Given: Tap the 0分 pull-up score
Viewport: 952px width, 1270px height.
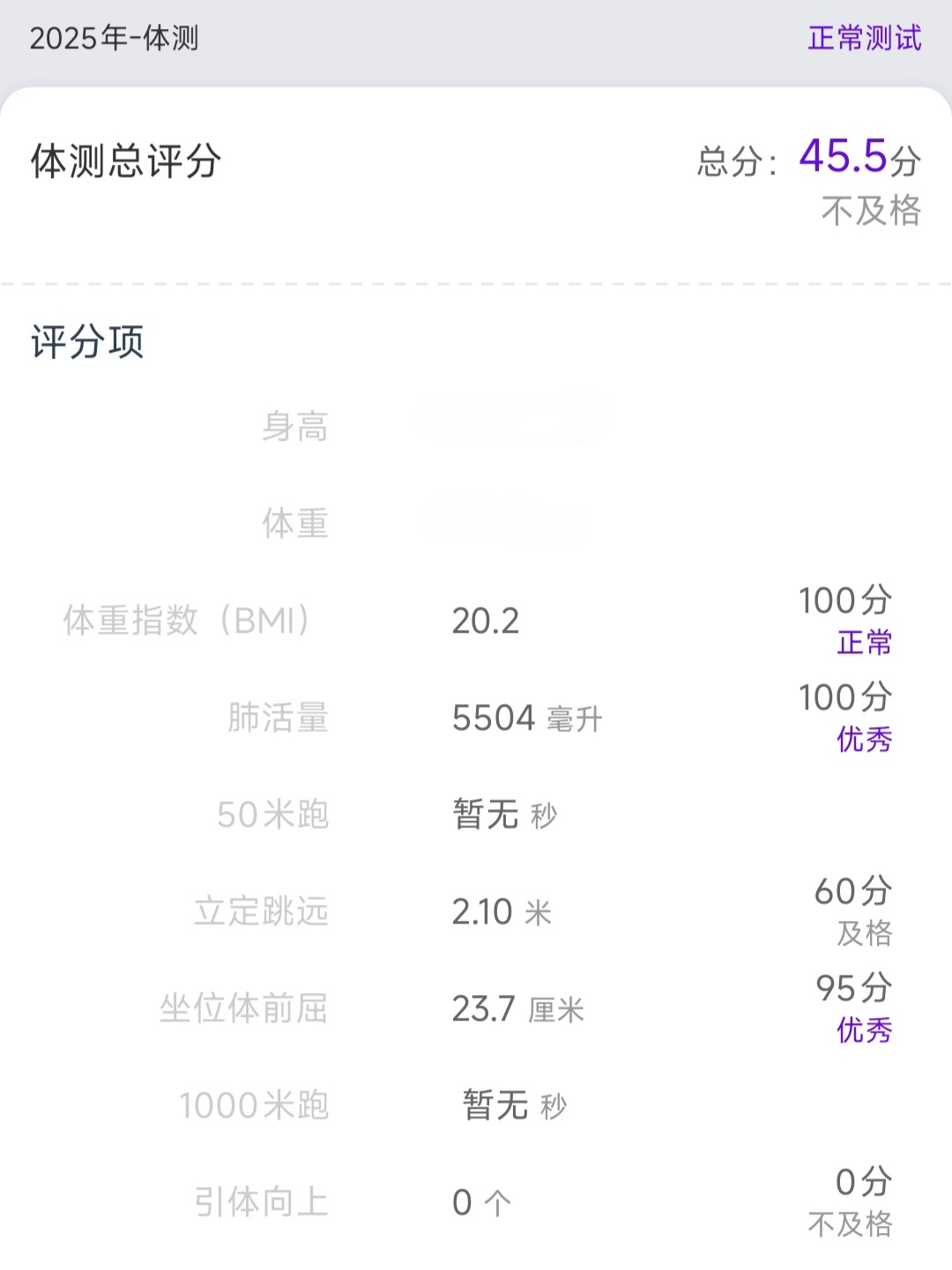Looking at the screenshot, I should [863, 1182].
